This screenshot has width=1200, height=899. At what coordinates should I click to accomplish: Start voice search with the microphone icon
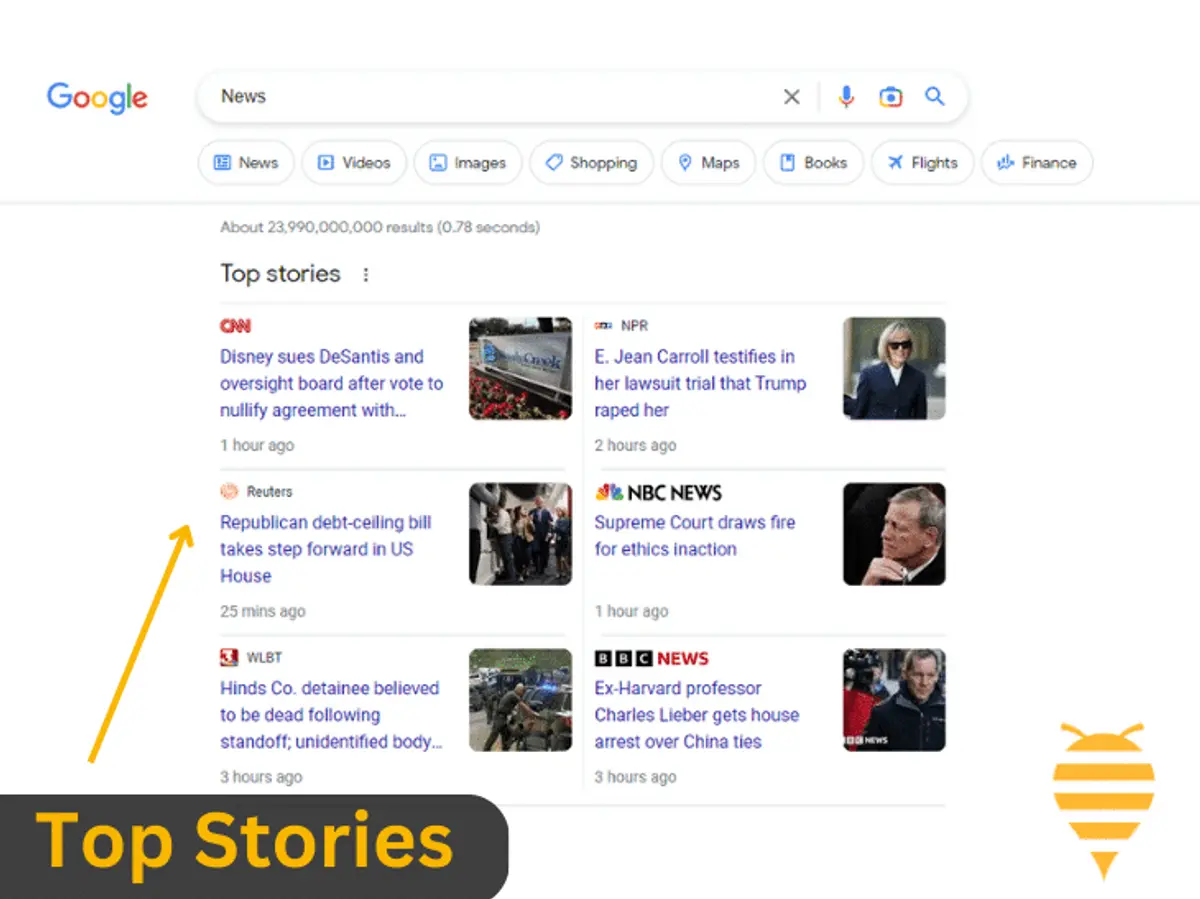(846, 97)
